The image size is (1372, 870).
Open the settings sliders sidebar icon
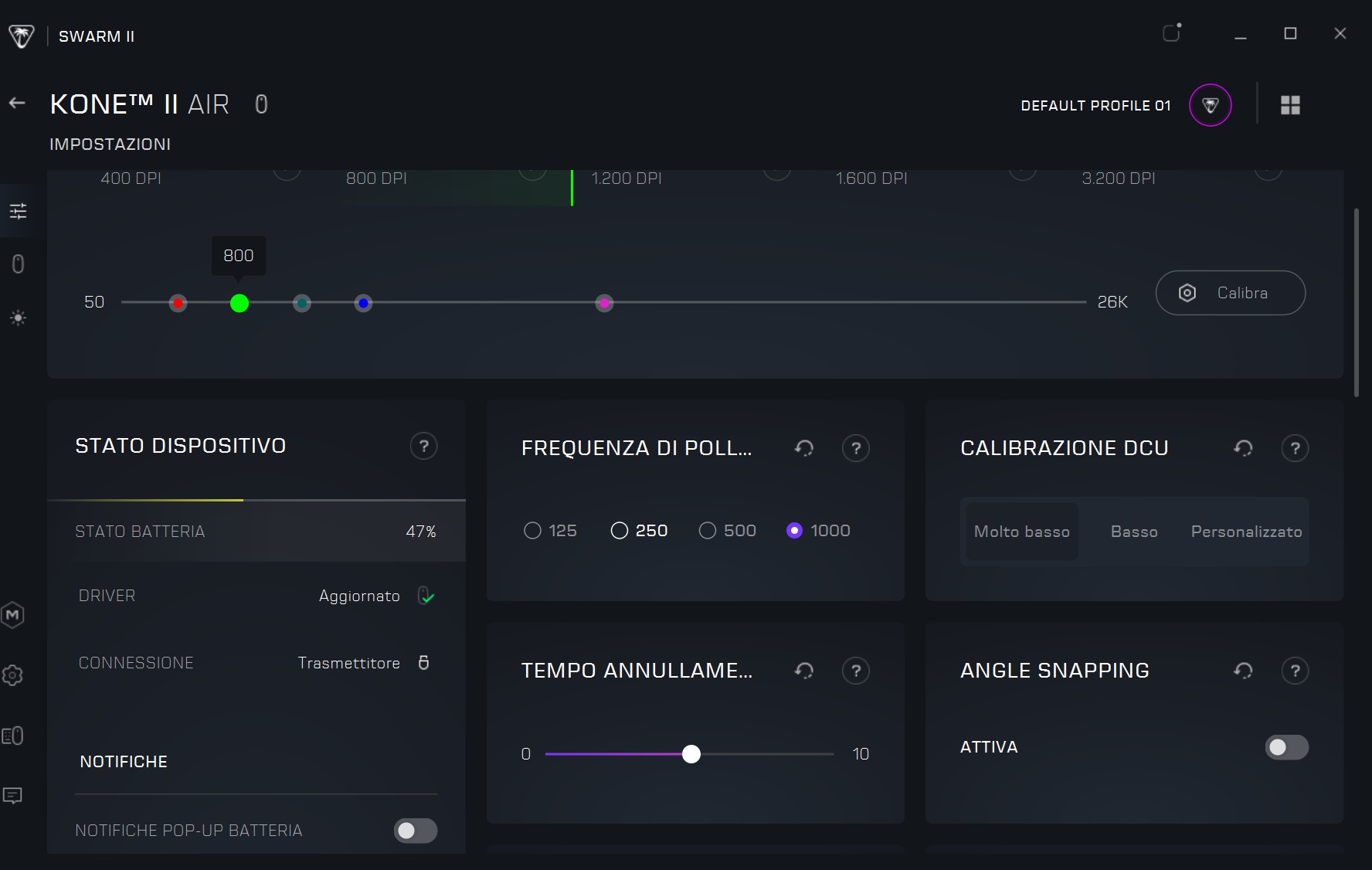pyautogui.click(x=18, y=211)
